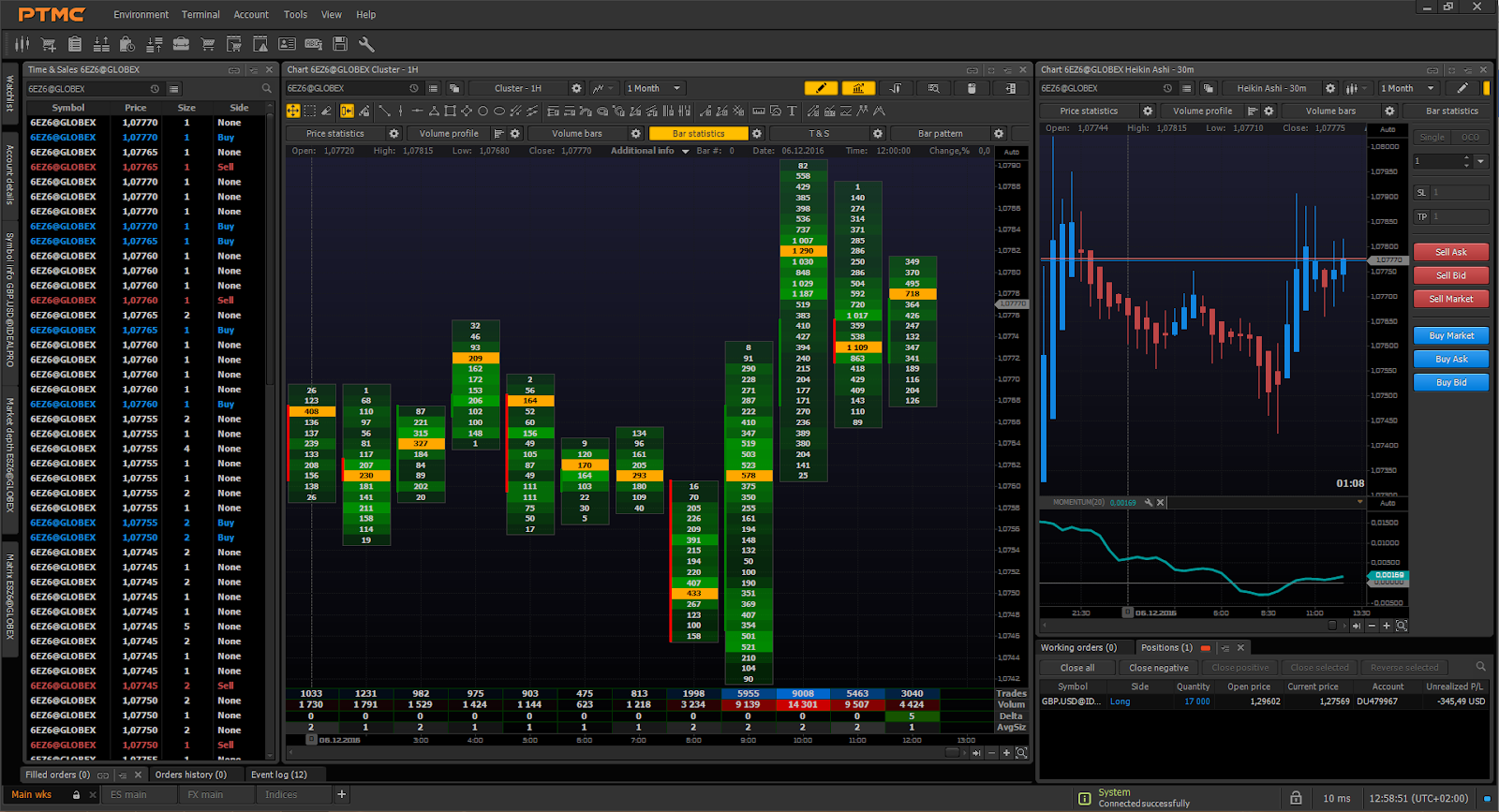Image resolution: width=1499 pixels, height=812 pixels.
Task: Toggle the yellow indicators button in Cluster chart
Action: coord(858,88)
